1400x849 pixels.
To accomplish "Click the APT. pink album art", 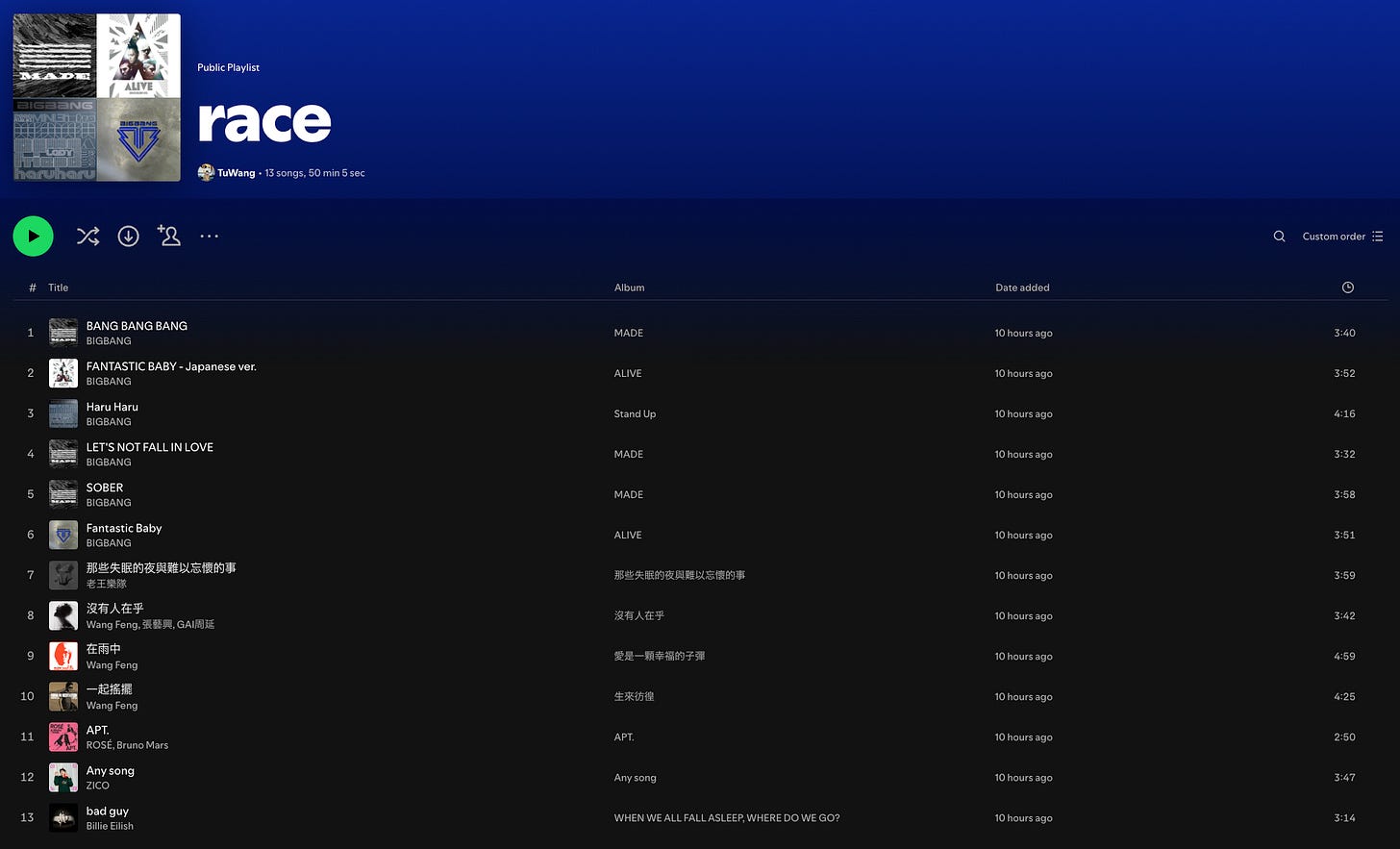I will (63, 737).
